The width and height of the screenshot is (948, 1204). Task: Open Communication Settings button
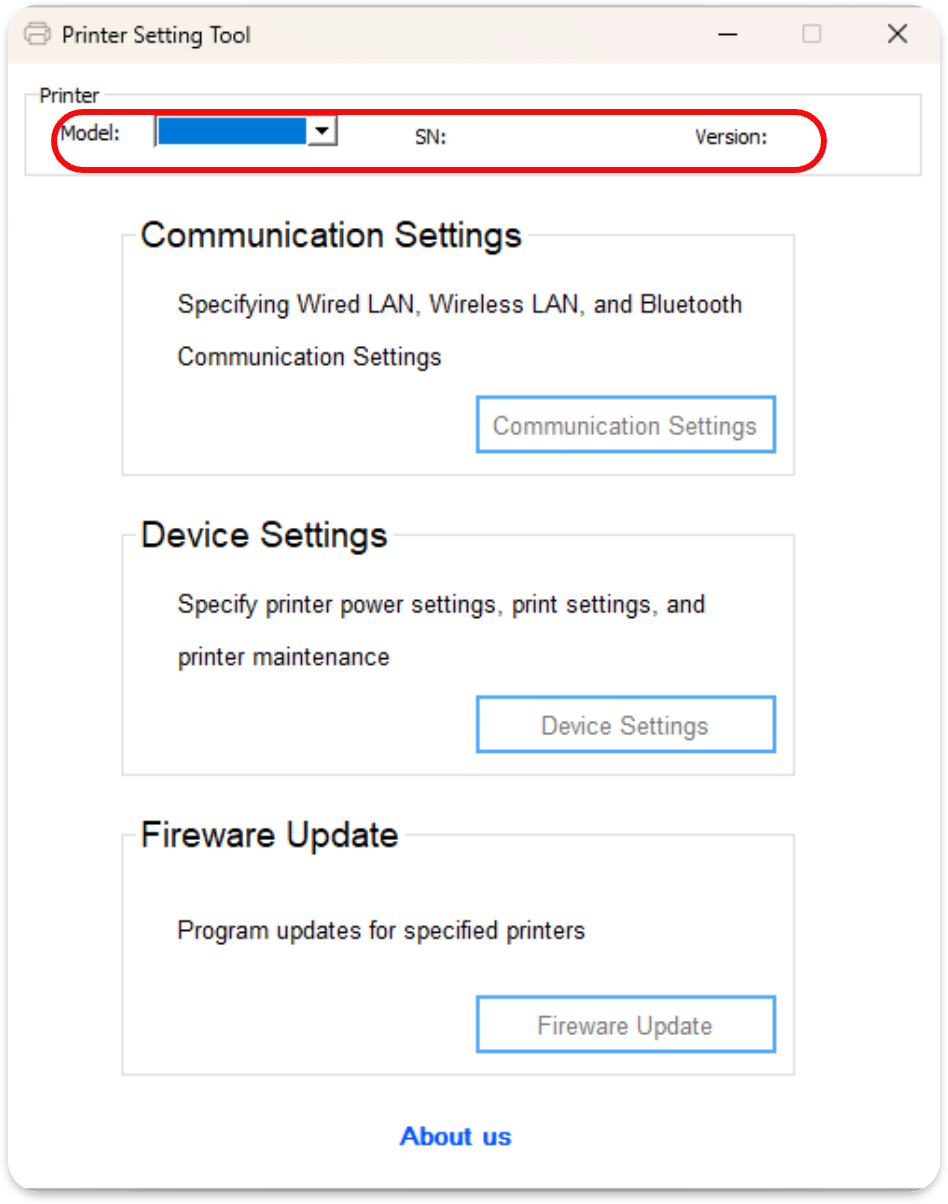626,425
